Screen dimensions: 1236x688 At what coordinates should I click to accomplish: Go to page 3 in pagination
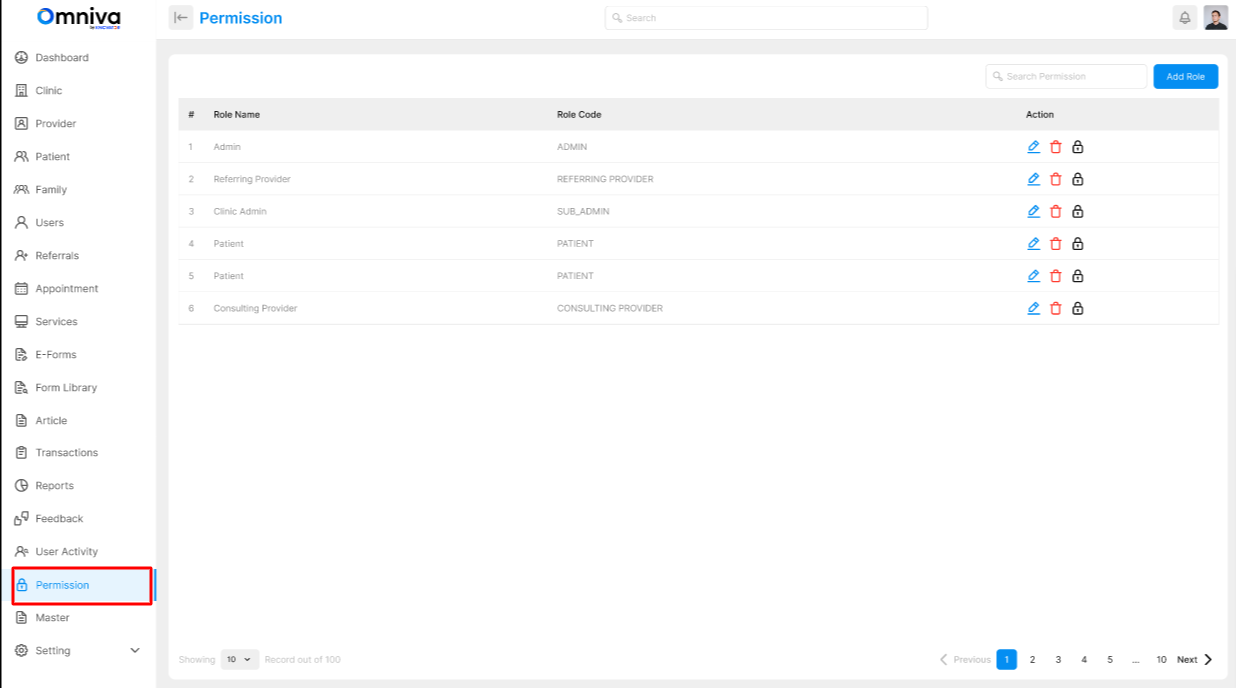pos(1058,660)
